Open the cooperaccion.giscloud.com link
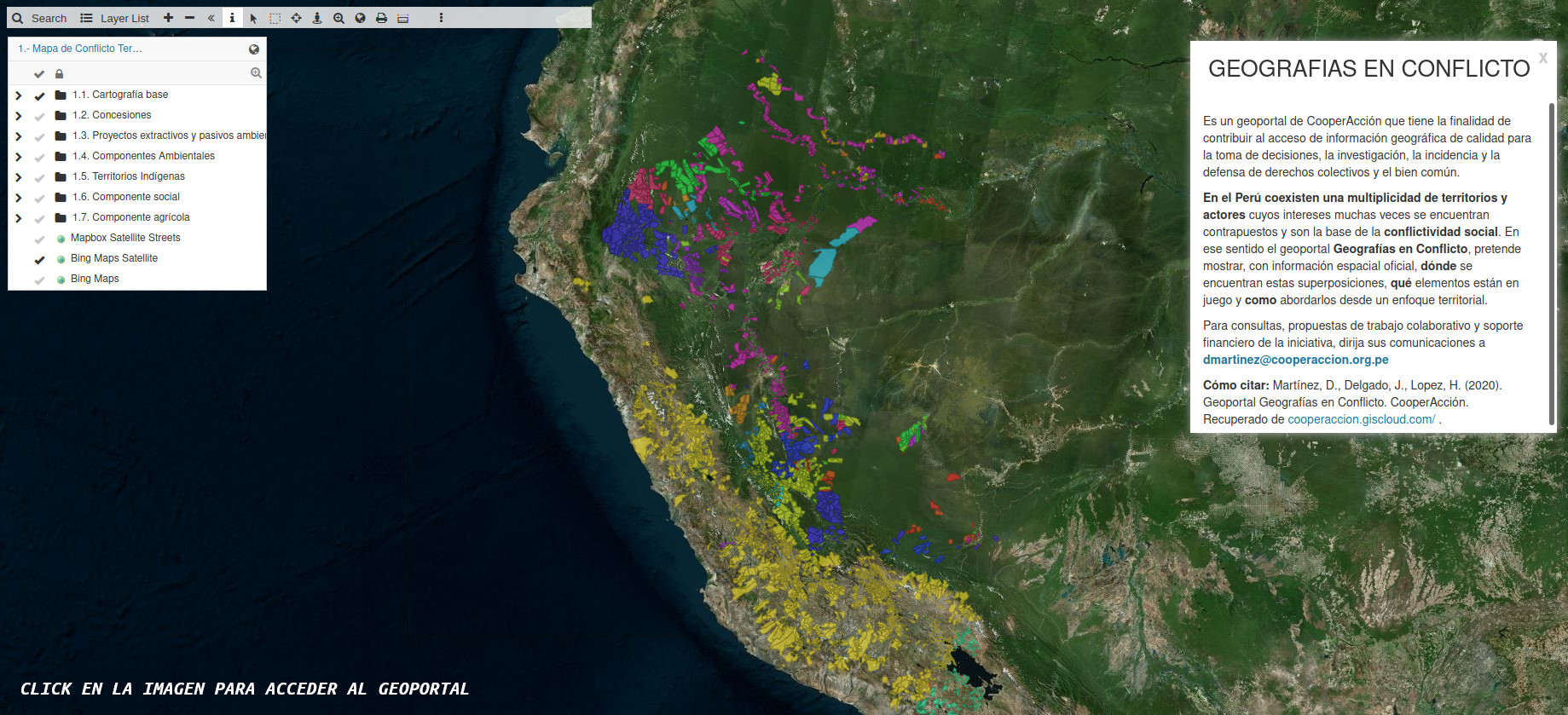Viewport: 1568px width, 715px height. click(1361, 419)
